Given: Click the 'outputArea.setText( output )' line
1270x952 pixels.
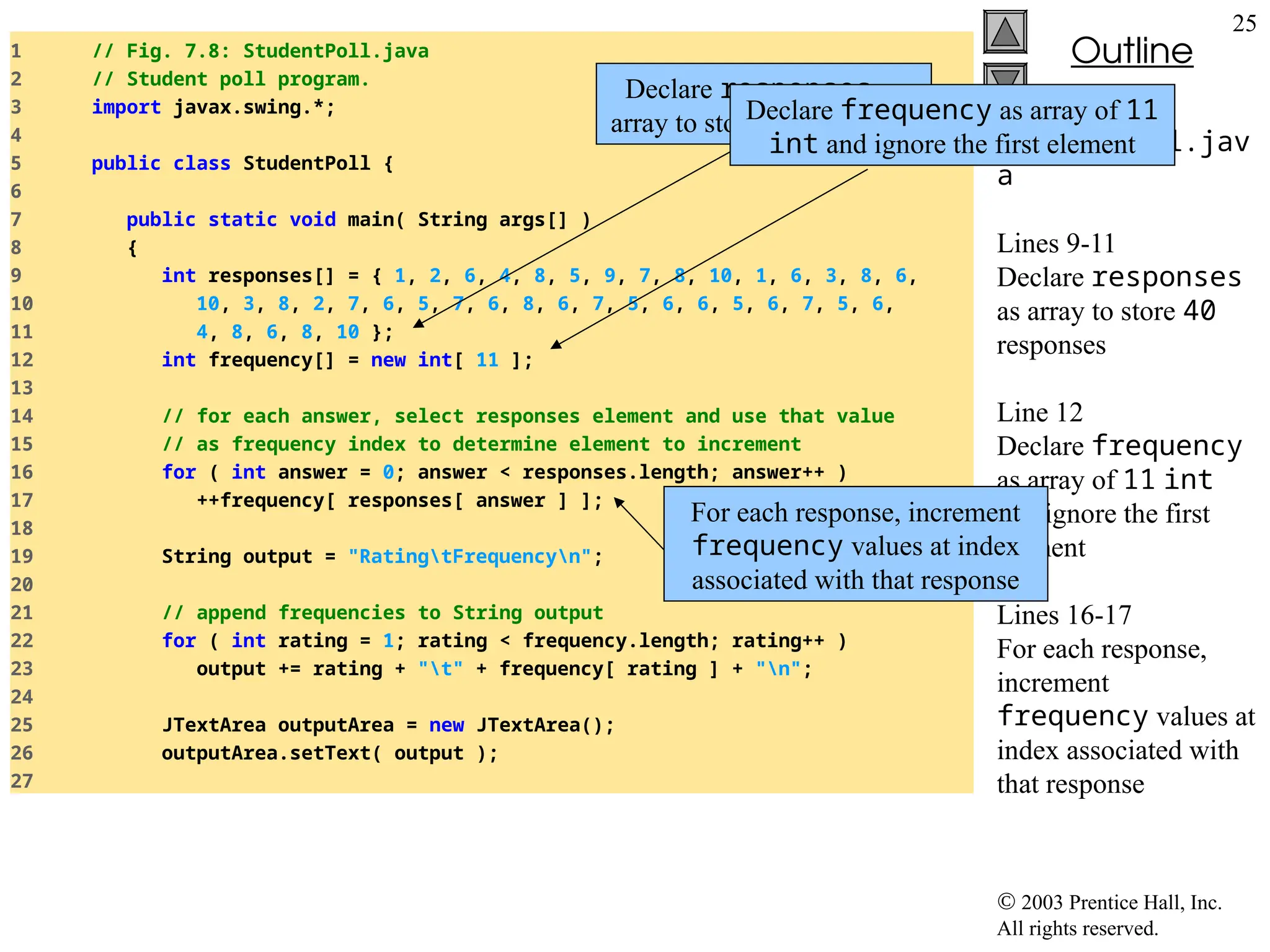Looking at the screenshot, I should tap(329, 754).
